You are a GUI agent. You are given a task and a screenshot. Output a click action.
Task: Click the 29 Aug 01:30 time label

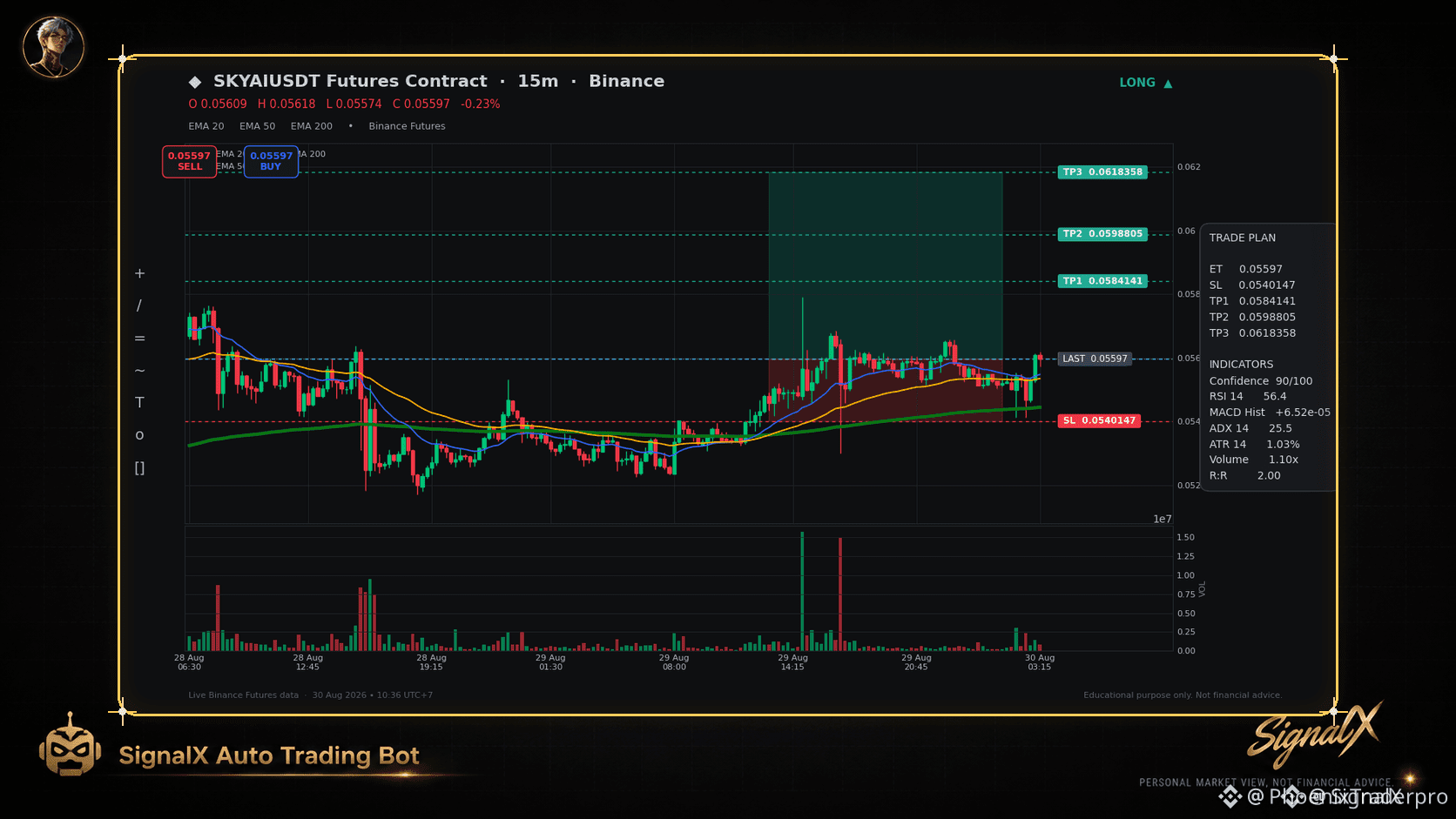coord(550,662)
